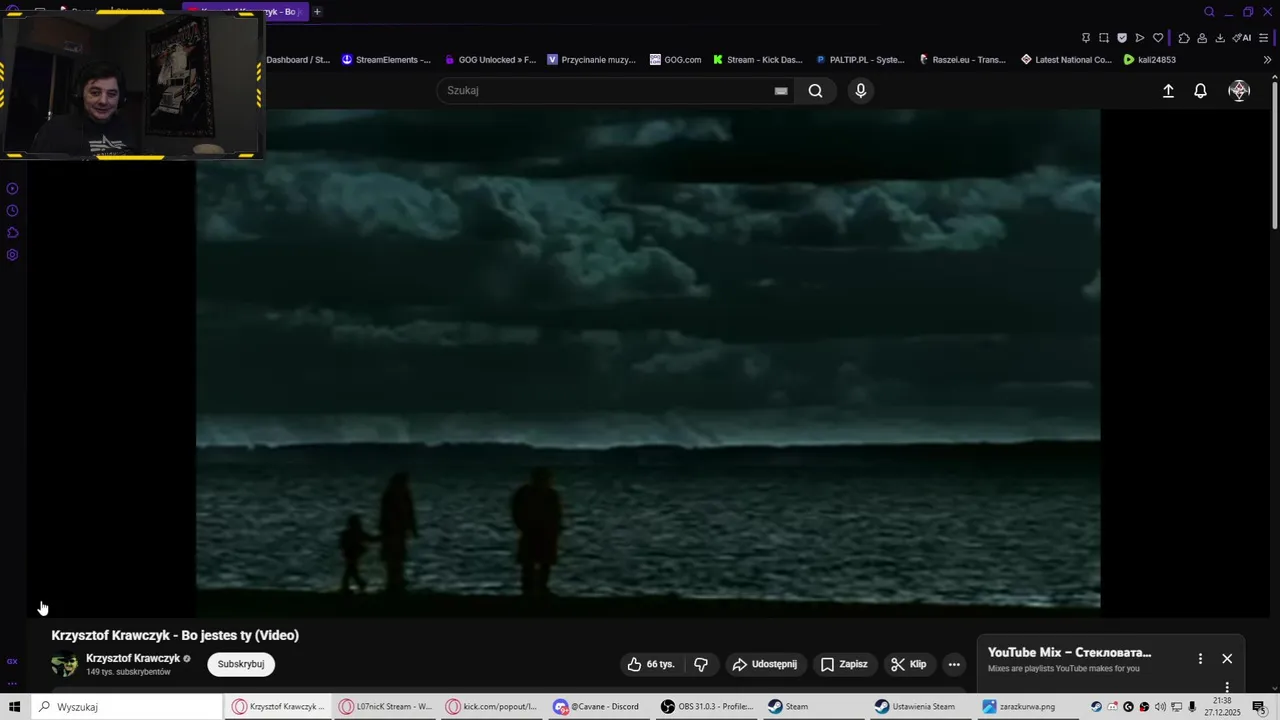Image resolution: width=1280 pixels, height=720 pixels.
Task: Create a clip with Klip button
Action: coord(909,664)
